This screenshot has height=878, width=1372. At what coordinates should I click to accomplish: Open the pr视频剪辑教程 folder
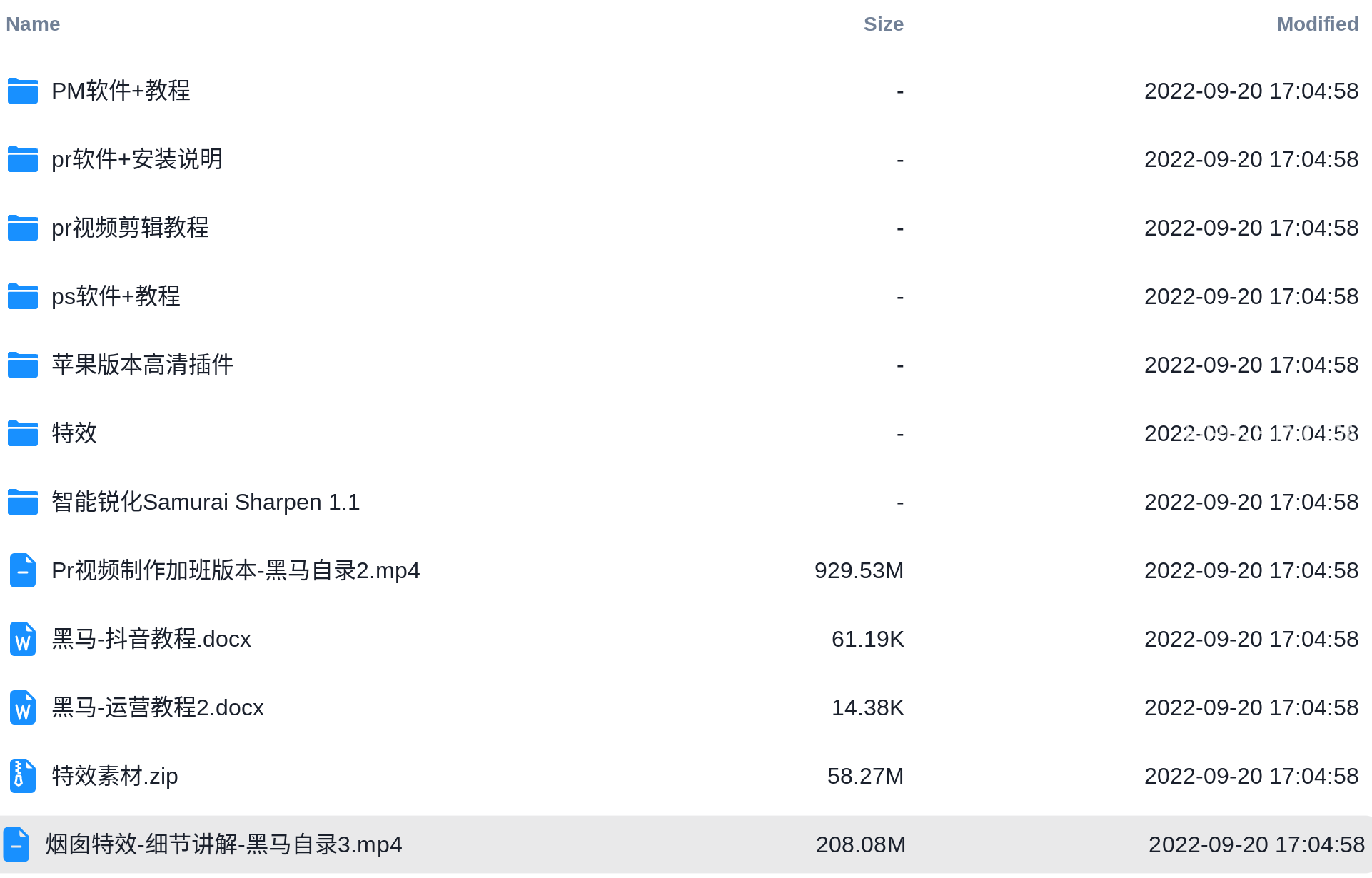point(130,228)
